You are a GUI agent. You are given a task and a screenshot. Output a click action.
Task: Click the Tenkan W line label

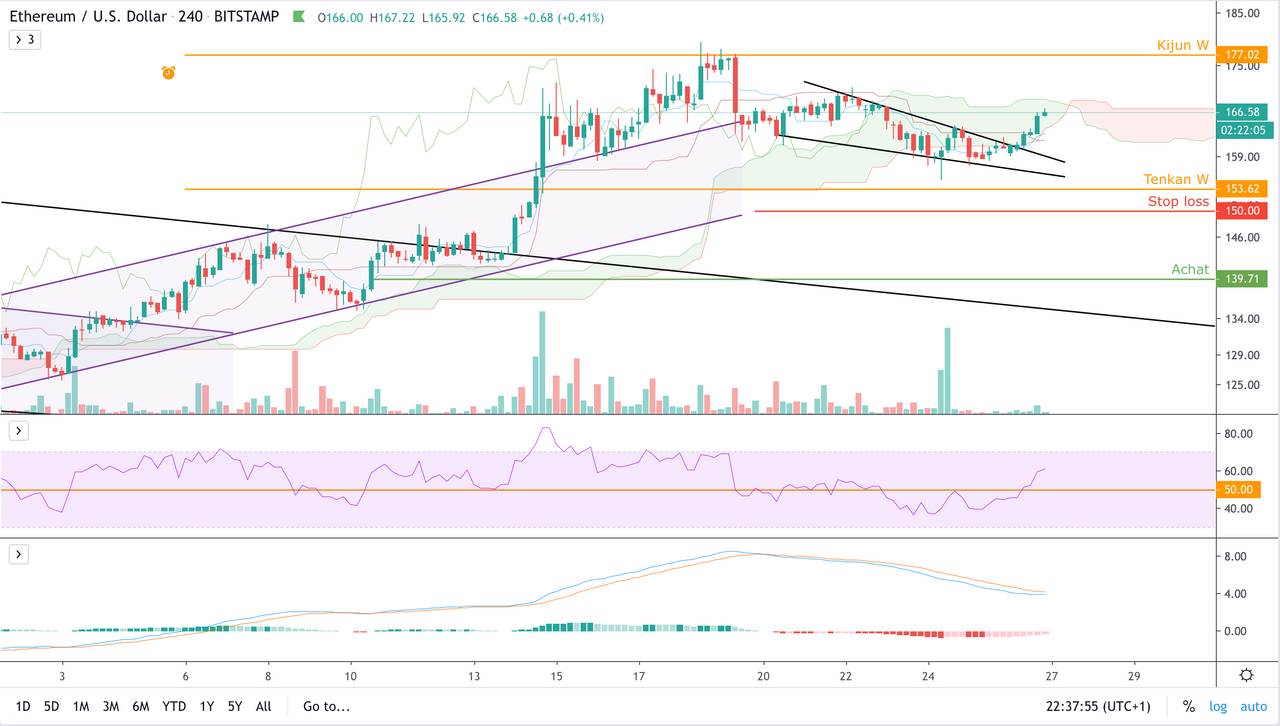[1177, 179]
